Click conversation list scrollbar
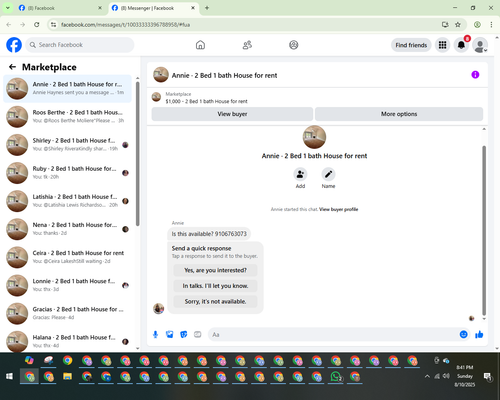Image resolution: width=500 pixels, height=400 pixels. (137, 153)
